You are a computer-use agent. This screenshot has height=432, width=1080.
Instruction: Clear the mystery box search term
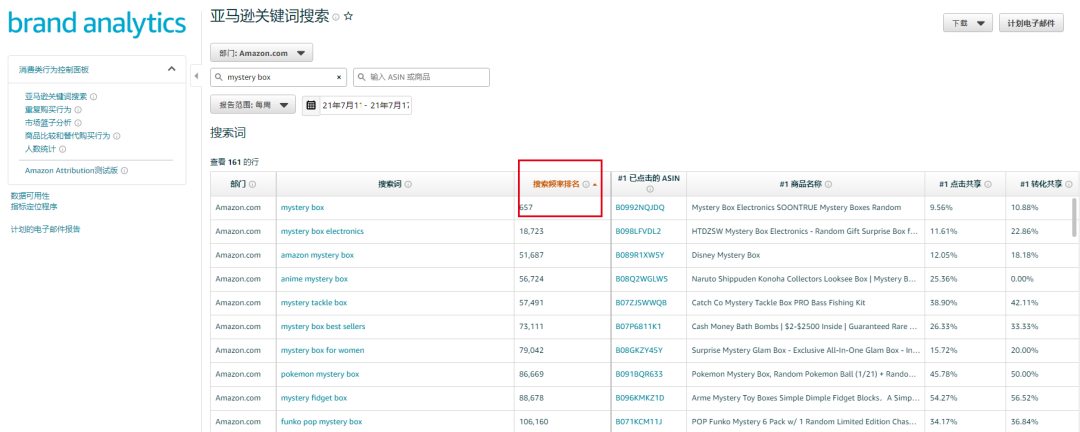338,77
